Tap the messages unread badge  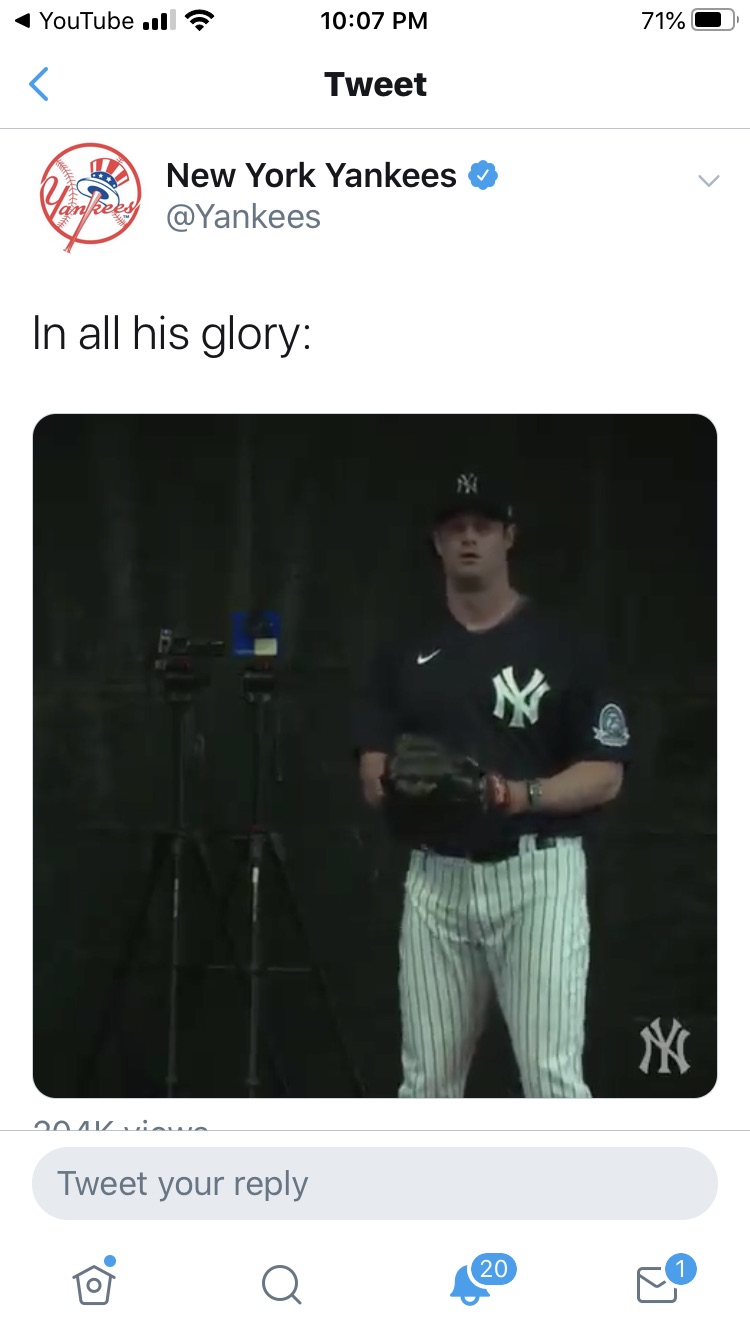[x=680, y=1270]
